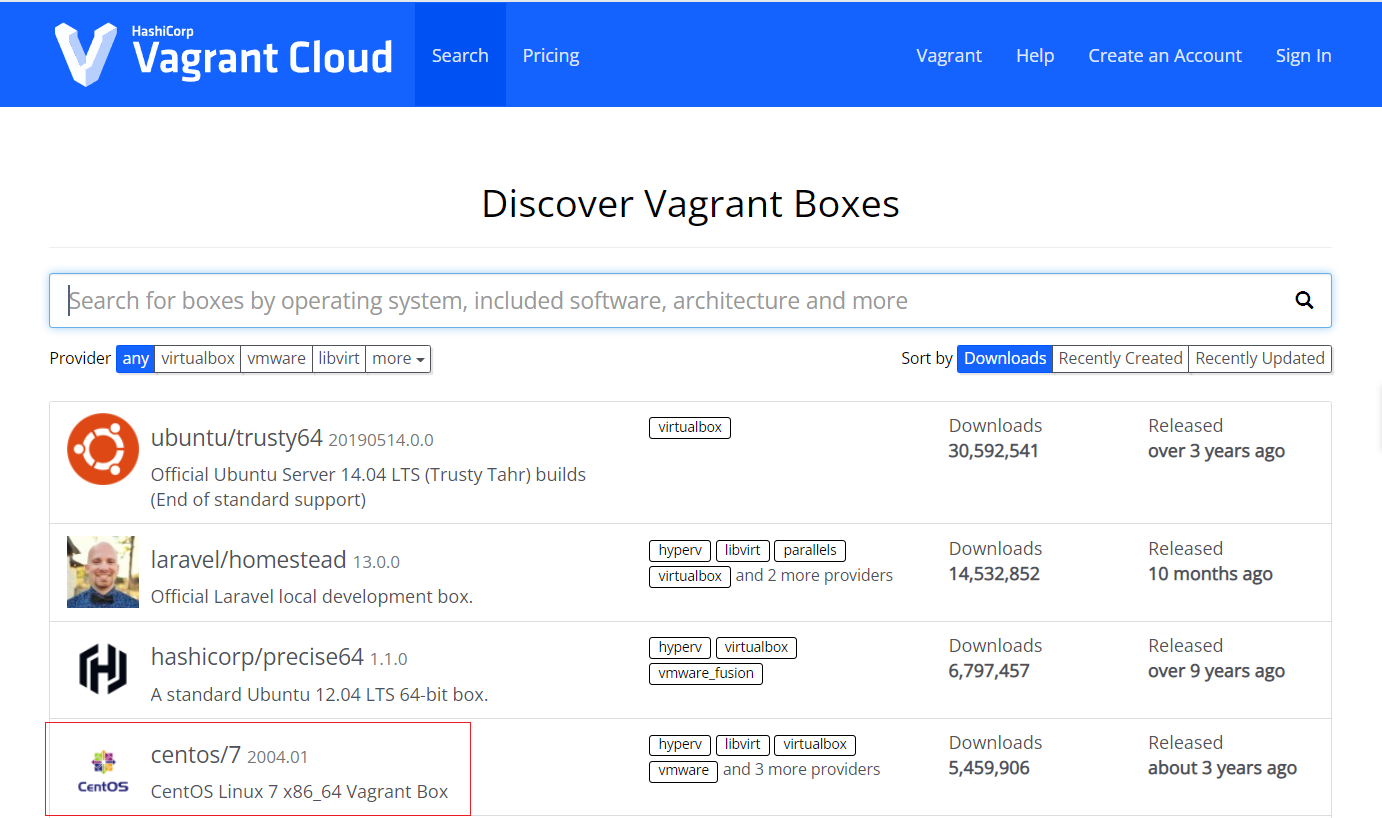Open the hashicorp/precise64 box title

point(257,657)
